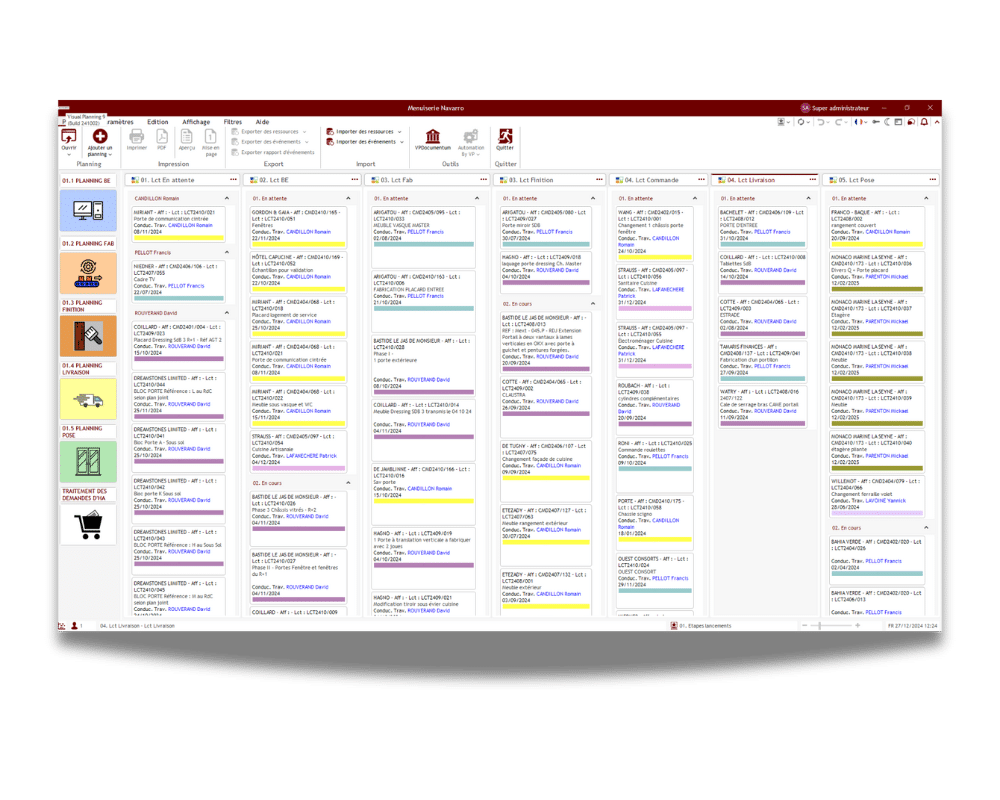Click the Imprimer printer icon
Viewport: 1000px width, 800px height.
tap(136, 137)
